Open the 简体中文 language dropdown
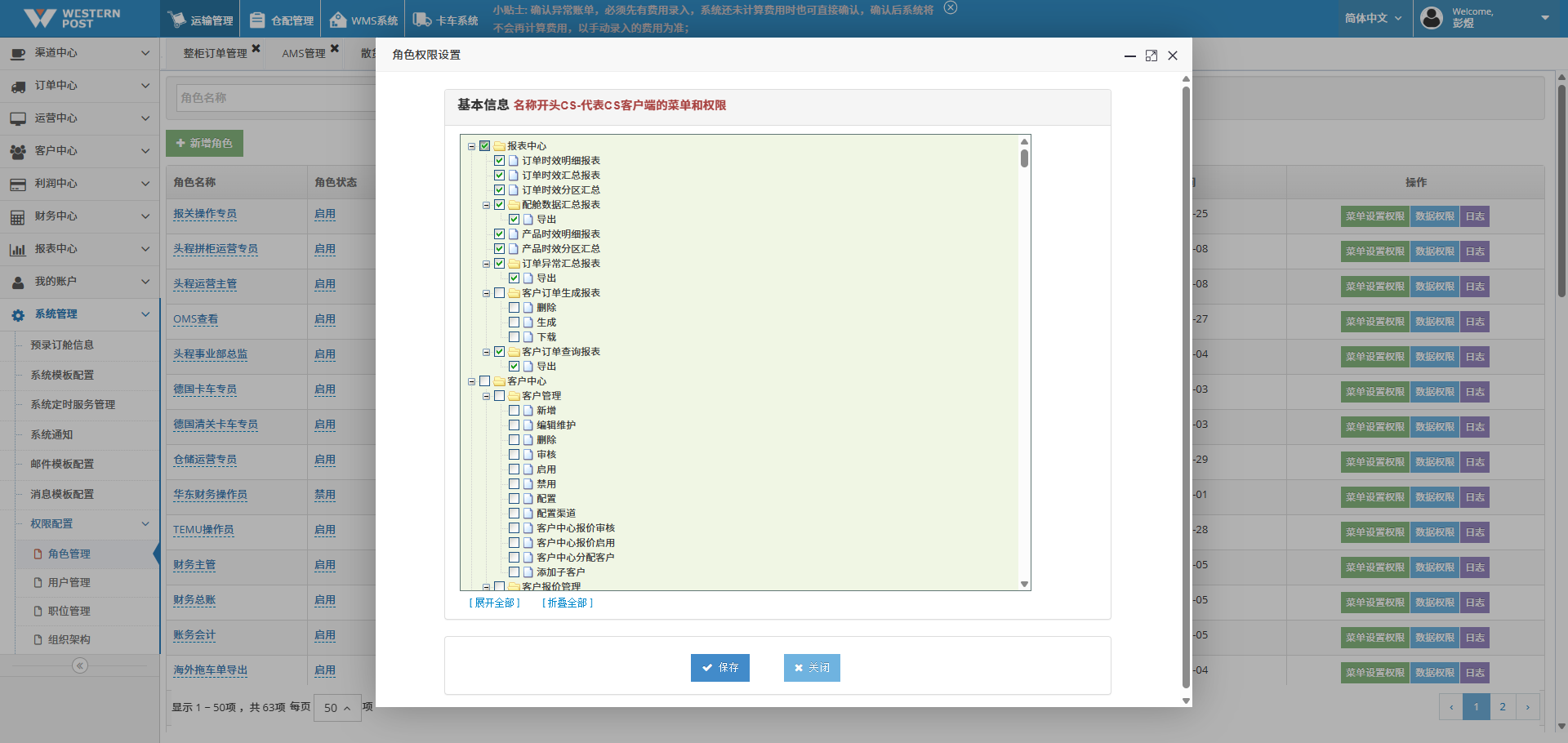This screenshot has width=1568, height=743. pos(1373,18)
